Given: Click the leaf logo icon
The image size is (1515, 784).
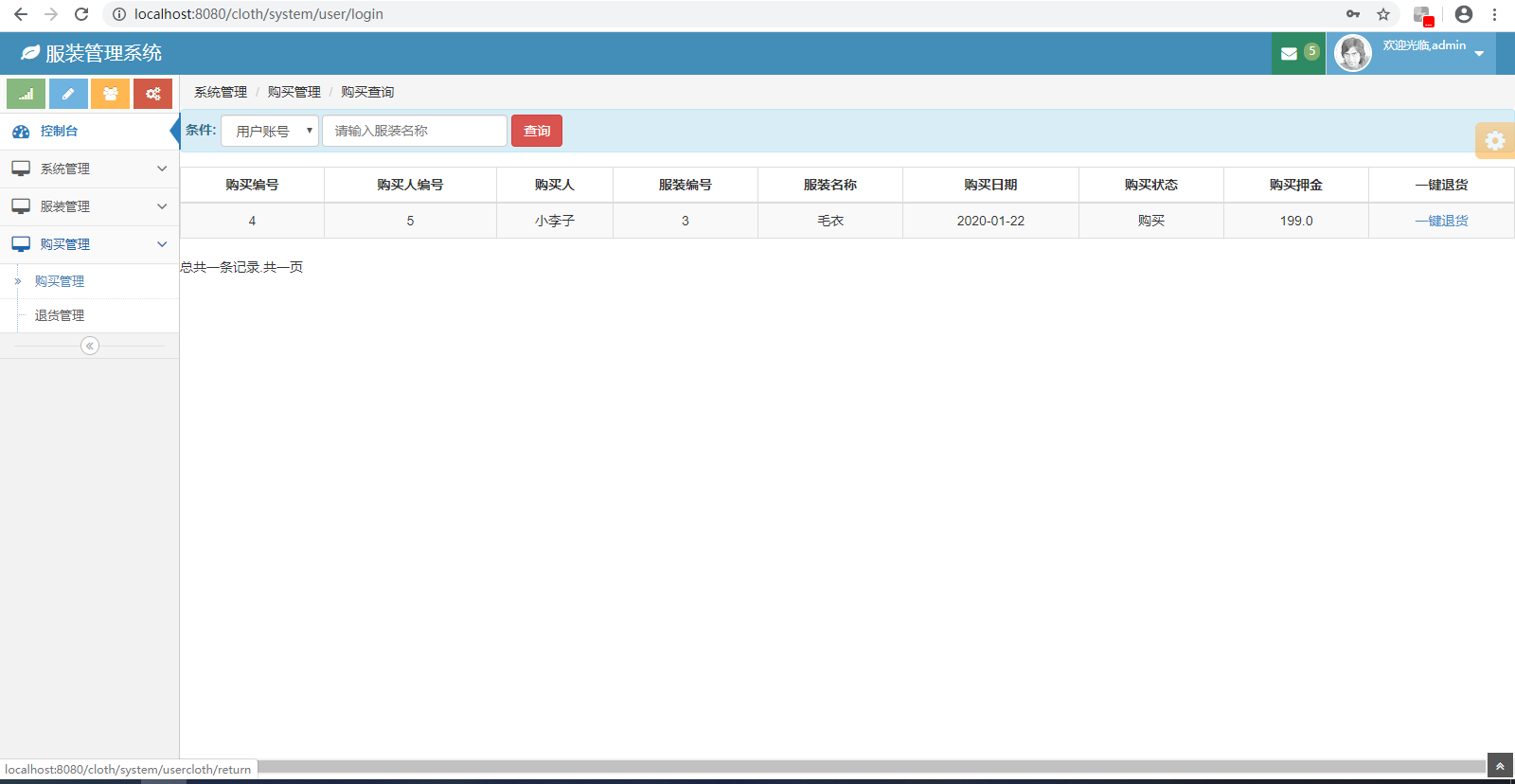Looking at the screenshot, I should (x=30, y=53).
